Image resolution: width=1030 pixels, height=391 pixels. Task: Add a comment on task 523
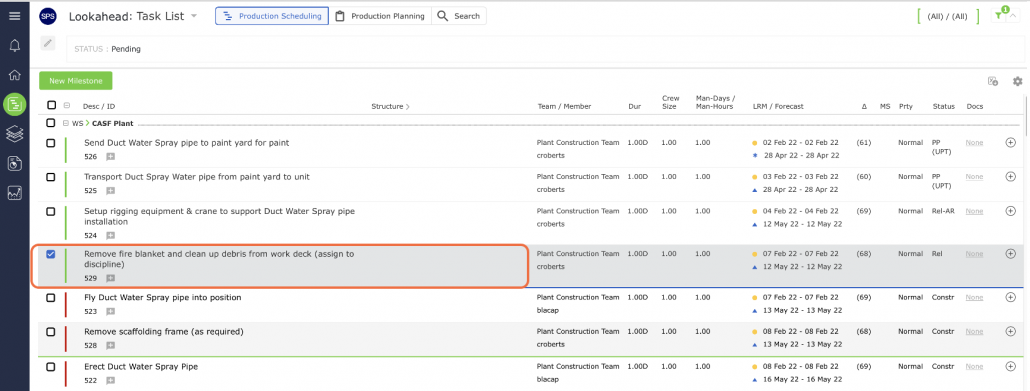[110, 311]
